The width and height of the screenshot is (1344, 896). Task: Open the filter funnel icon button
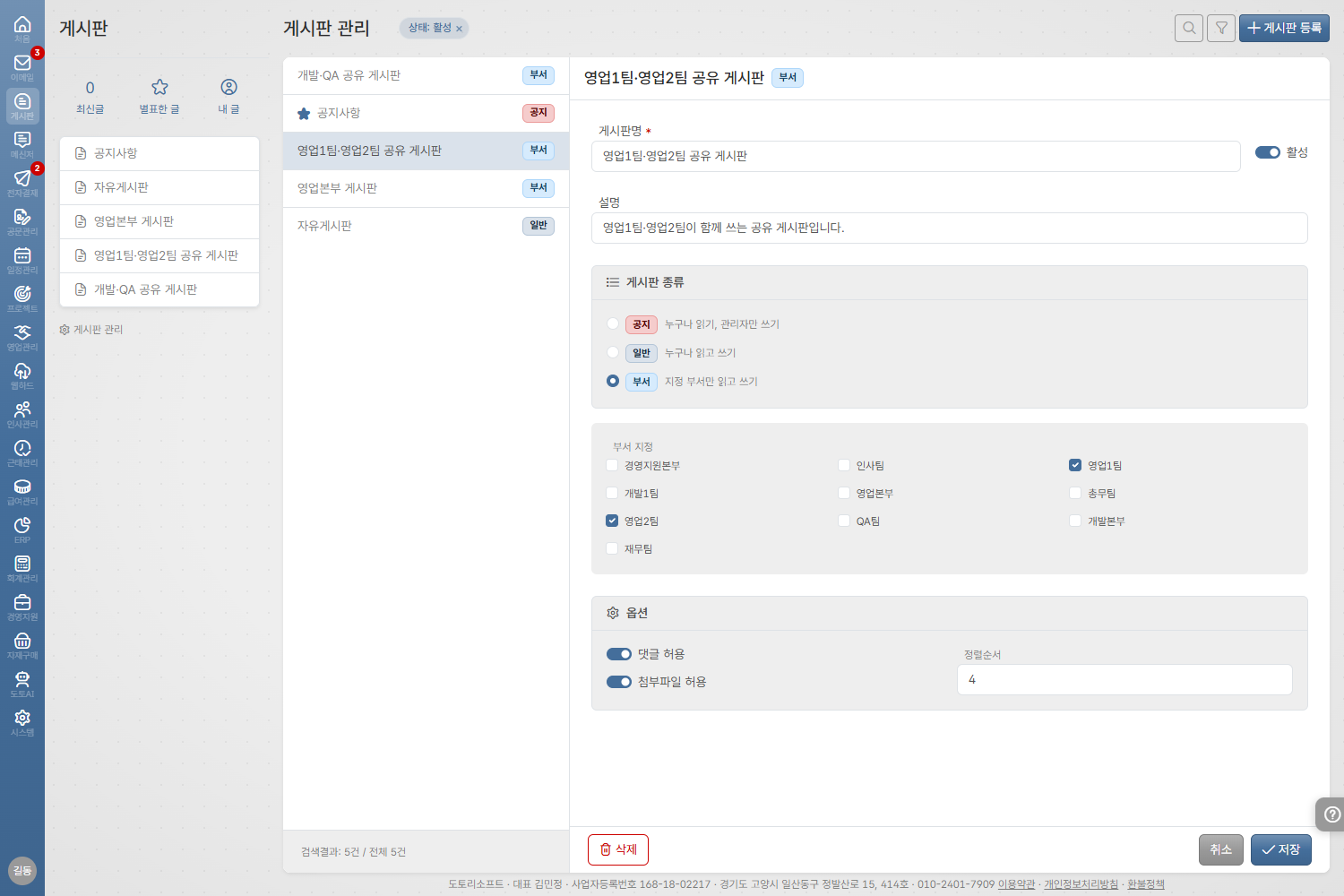click(x=1221, y=28)
